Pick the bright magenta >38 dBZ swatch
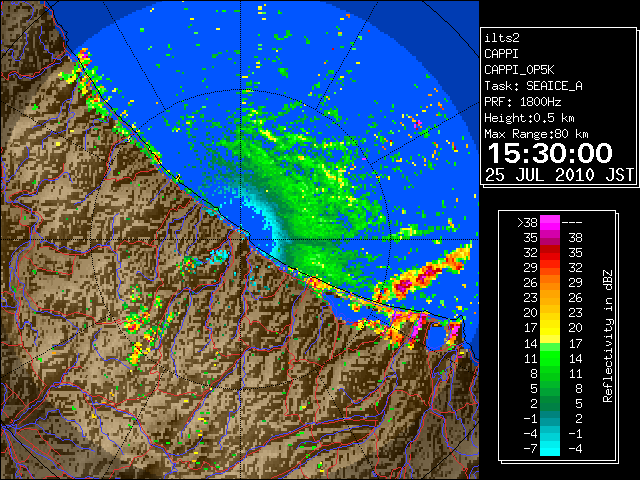Image resolution: width=640 pixels, height=480 pixels. click(x=550, y=222)
